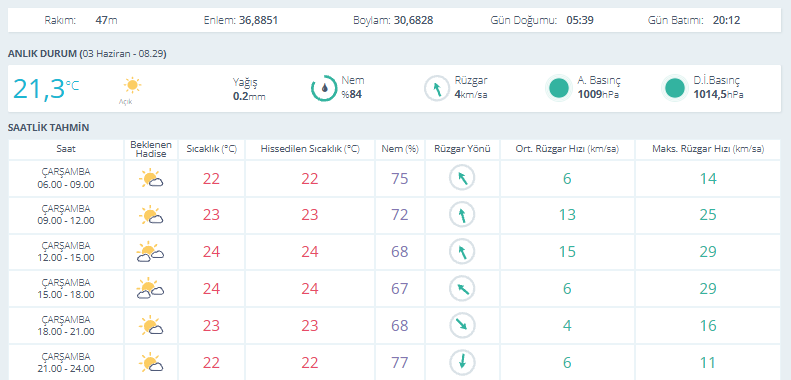This screenshot has width=791, height=380.
Task: Click the ÇARŞAMBA 06.00 - 09.00 time cell
Action: click(66, 179)
